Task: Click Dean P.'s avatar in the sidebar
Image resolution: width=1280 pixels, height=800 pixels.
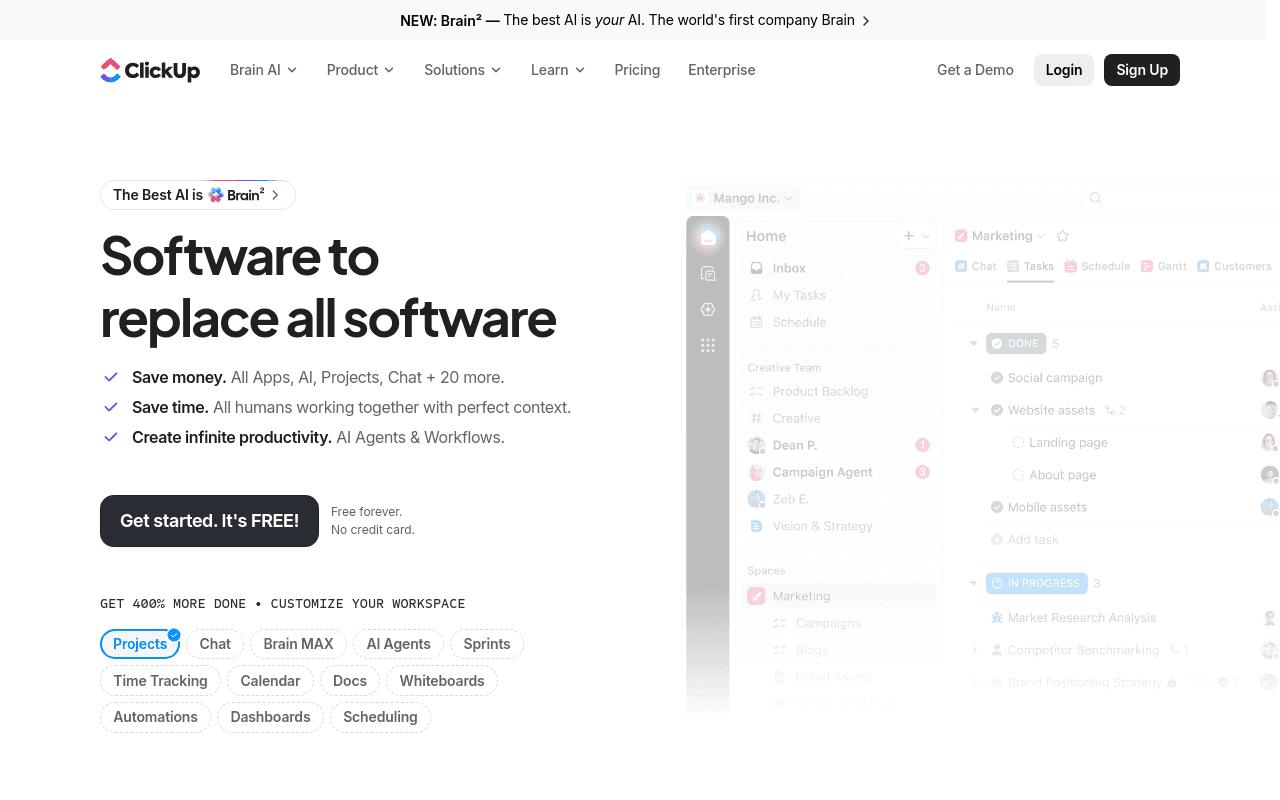Action: click(x=757, y=445)
